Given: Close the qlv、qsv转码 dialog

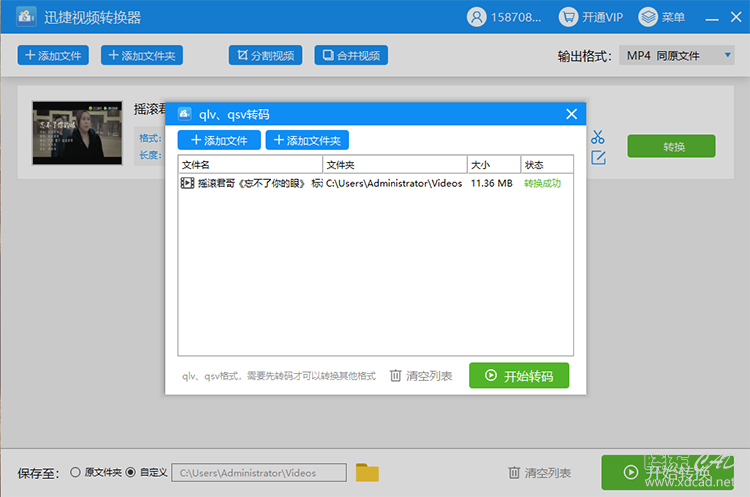Looking at the screenshot, I should (x=572, y=114).
